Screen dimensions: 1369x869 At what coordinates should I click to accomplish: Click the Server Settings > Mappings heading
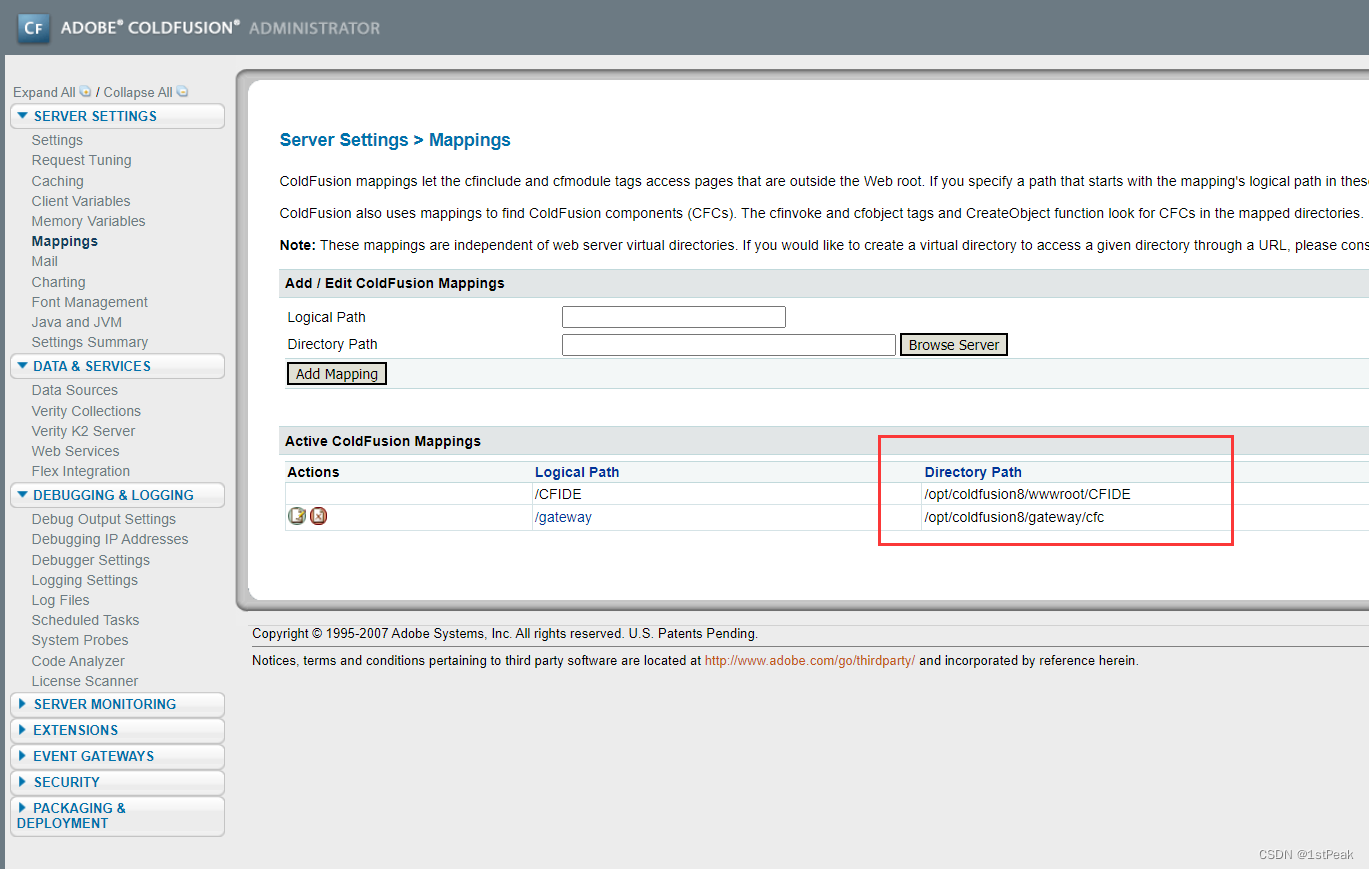tap(395, 140)
